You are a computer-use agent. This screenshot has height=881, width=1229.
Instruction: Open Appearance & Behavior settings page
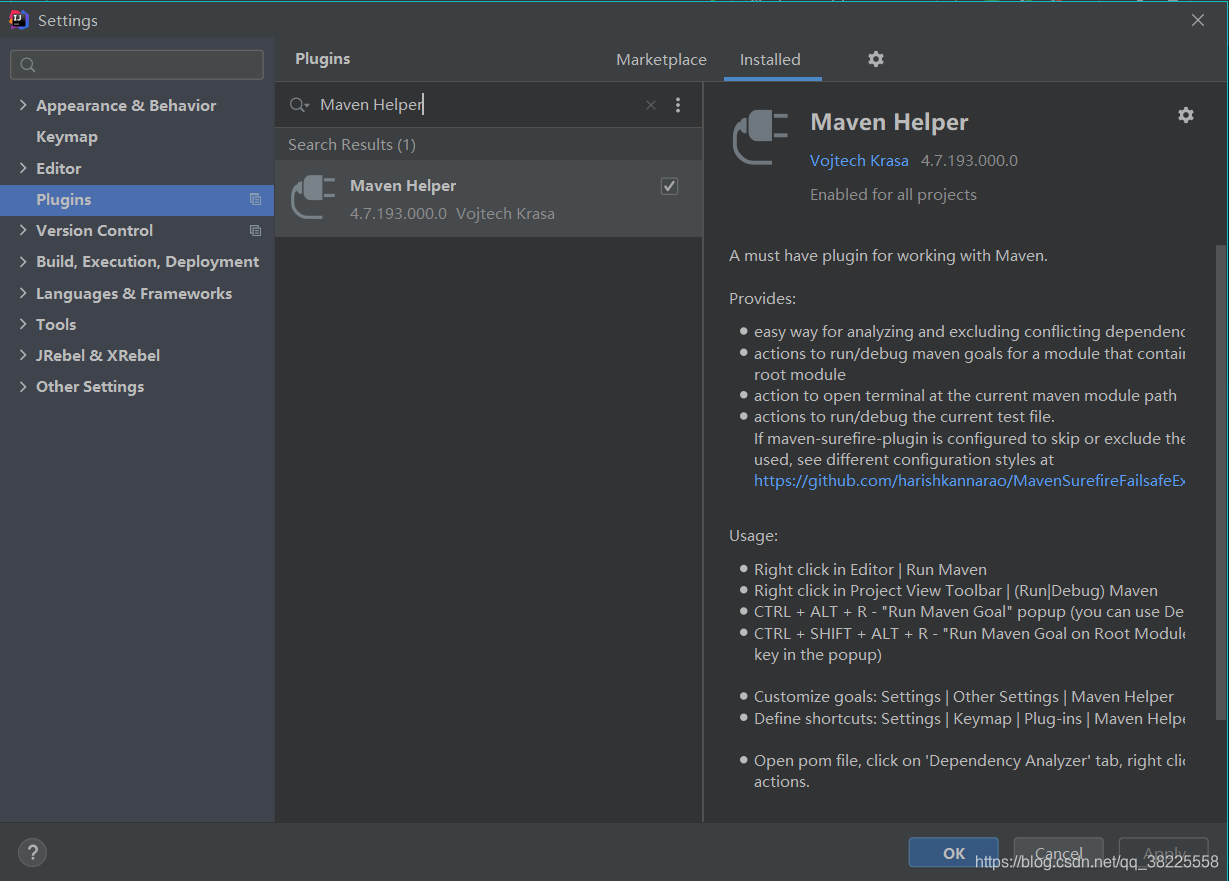[126, 106]
